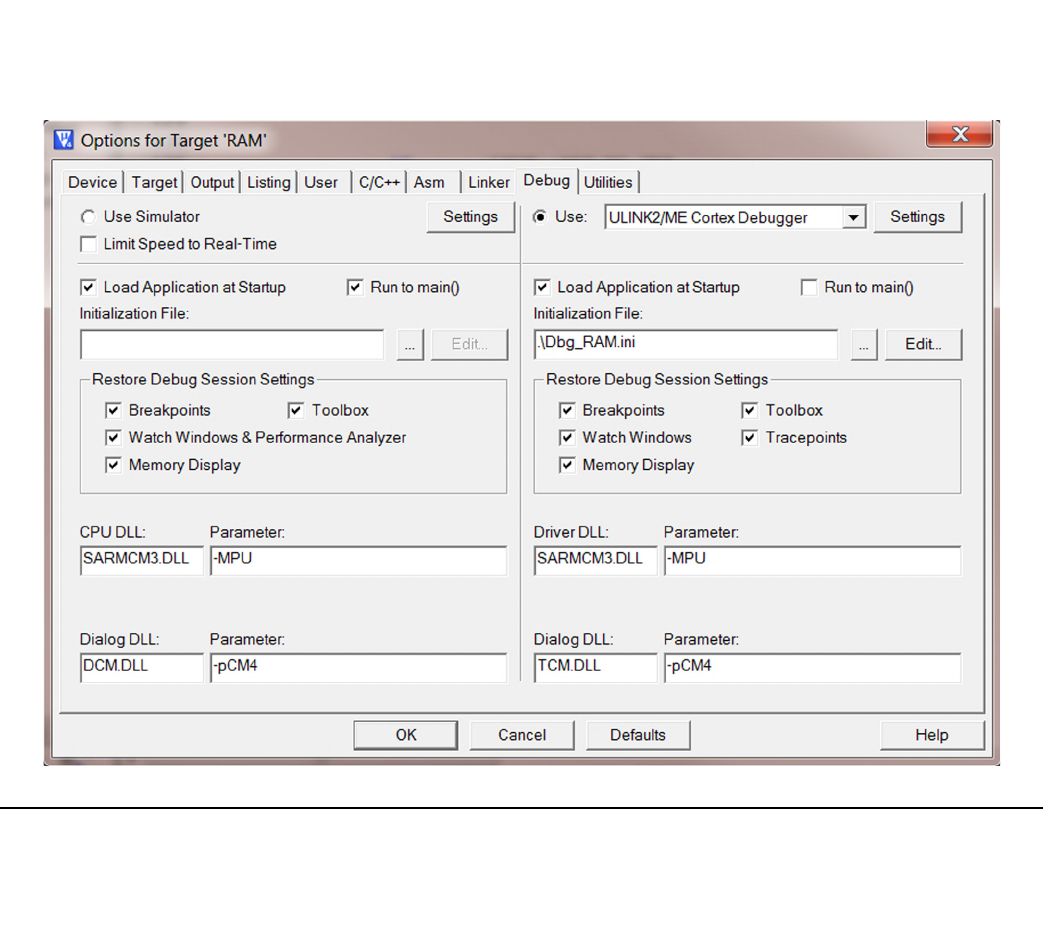Screen dimensions: 1063x926
Task: Click DCM.DLL Parameter field -pCM4
Action: click(358, 667)
